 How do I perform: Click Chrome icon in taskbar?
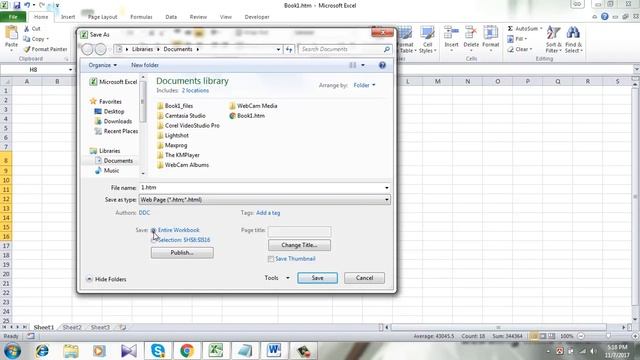pos(187,351)
